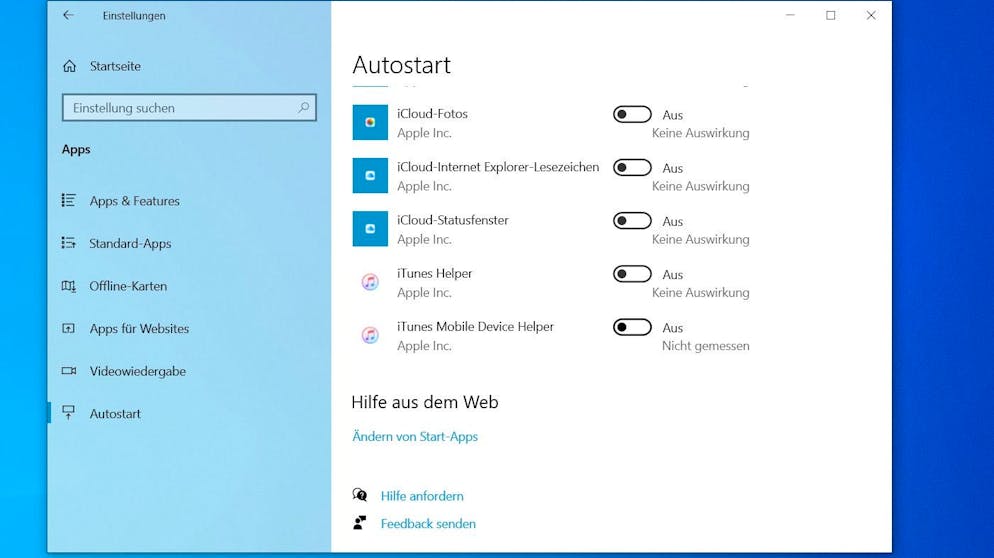The width and height of the screenshot is (994, 558).
Task: Turn on iCloud-Statusfenster autostart switch
Action: 632,221
